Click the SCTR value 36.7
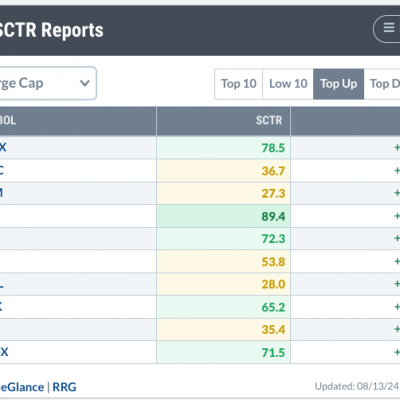The image size is (400, 400). tap(273, 171)
